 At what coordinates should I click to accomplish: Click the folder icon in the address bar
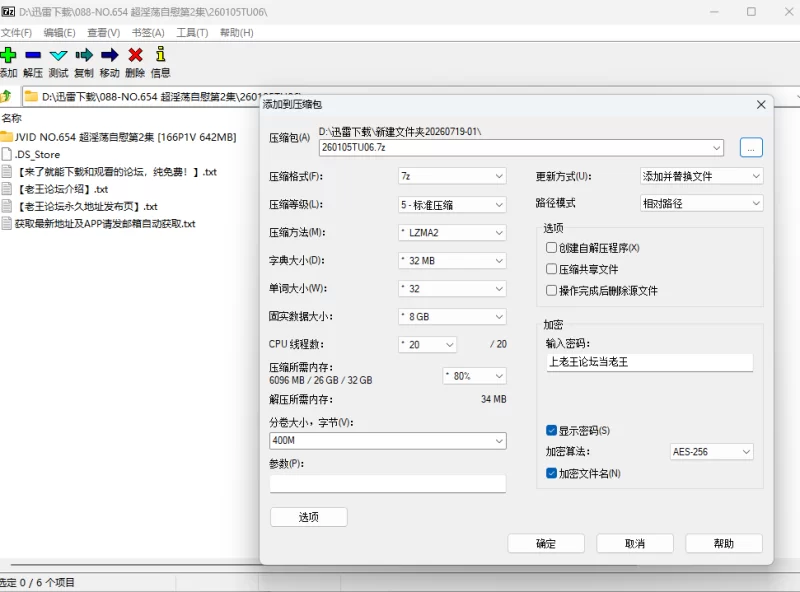click(x=31, y=96)
